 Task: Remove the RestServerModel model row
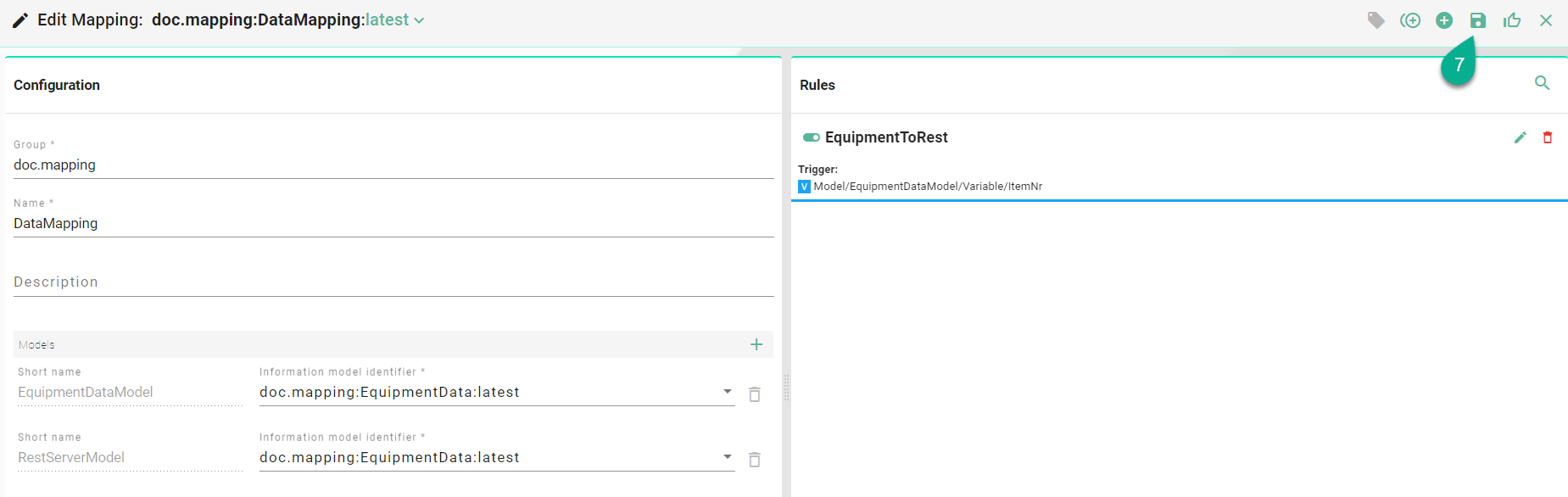point(754,460)
